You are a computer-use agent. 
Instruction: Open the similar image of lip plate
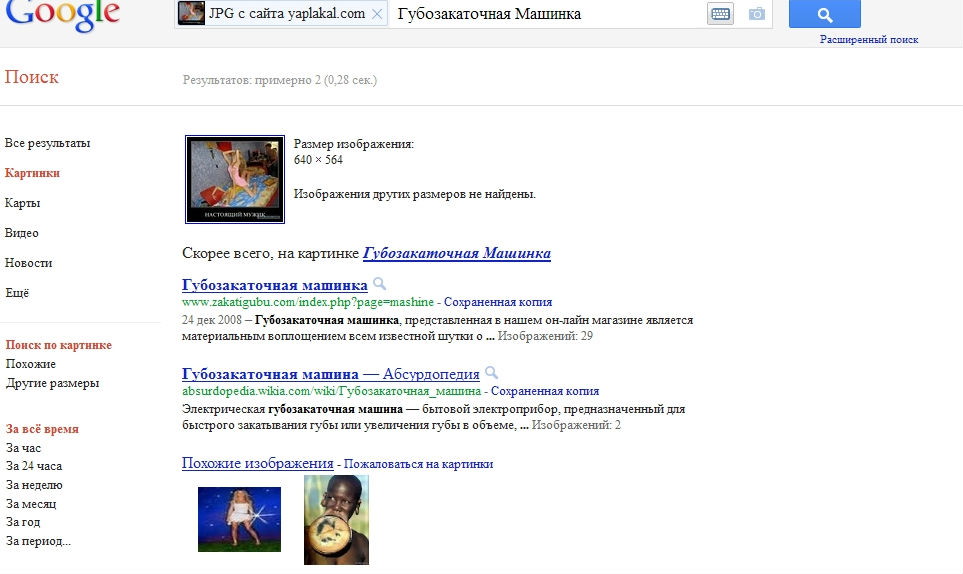tap(337, 519)
